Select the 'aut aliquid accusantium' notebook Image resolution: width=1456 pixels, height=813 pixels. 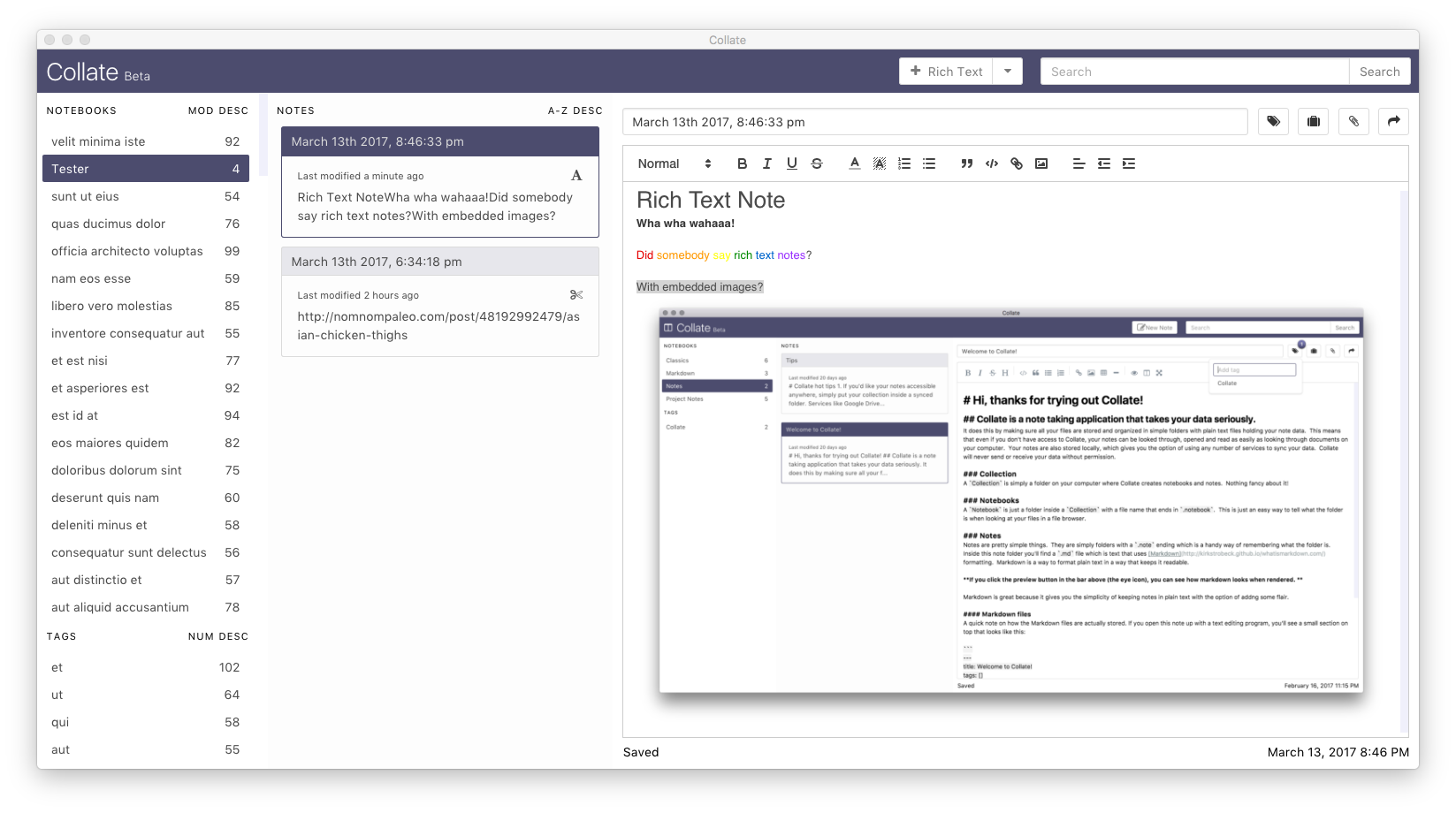(146, 607)
